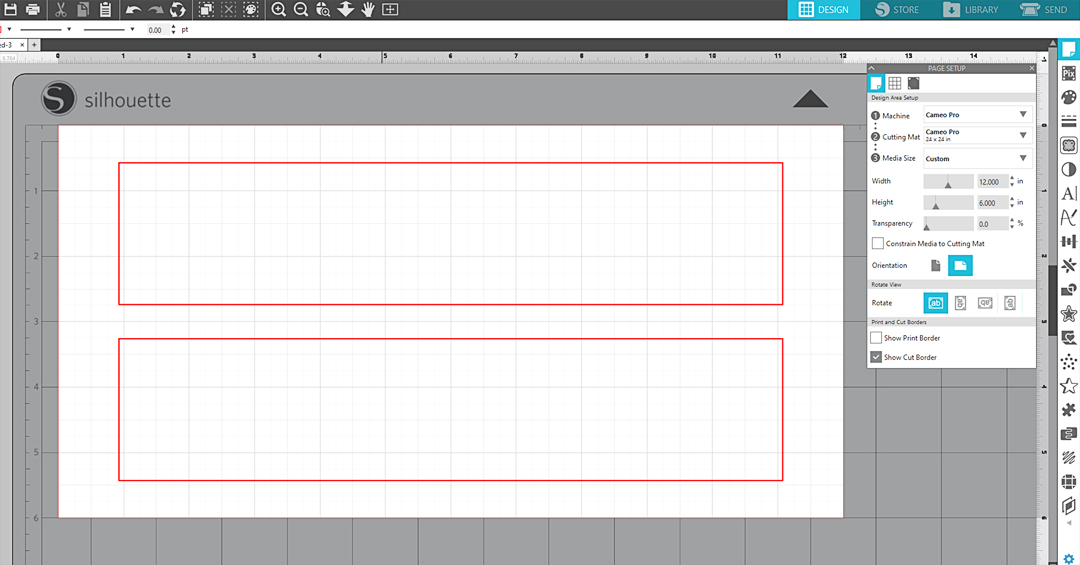
Task: Open the Cutting Mat dropdown
Action: point(978,135)
